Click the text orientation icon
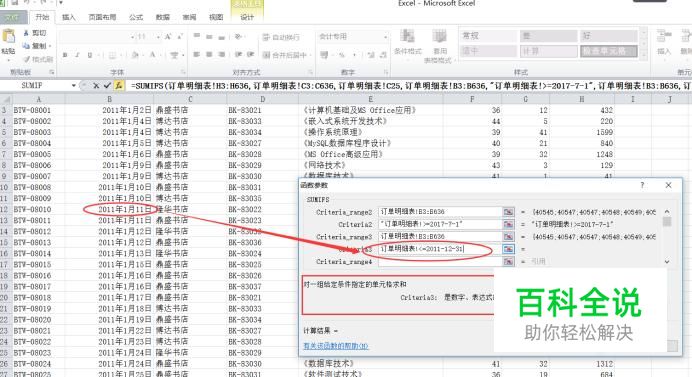Viewport: 692px width, 377px height. 239,36
